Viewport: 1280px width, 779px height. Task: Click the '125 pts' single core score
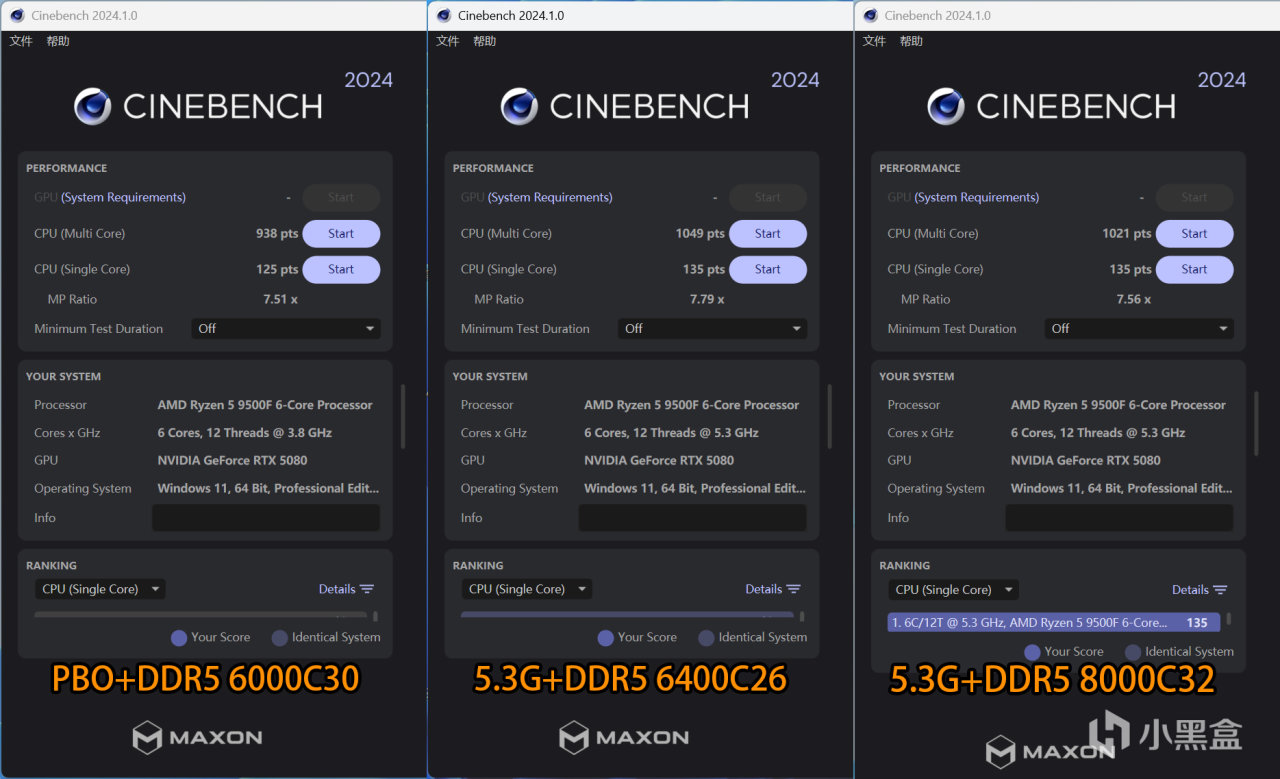click(277, 269)
